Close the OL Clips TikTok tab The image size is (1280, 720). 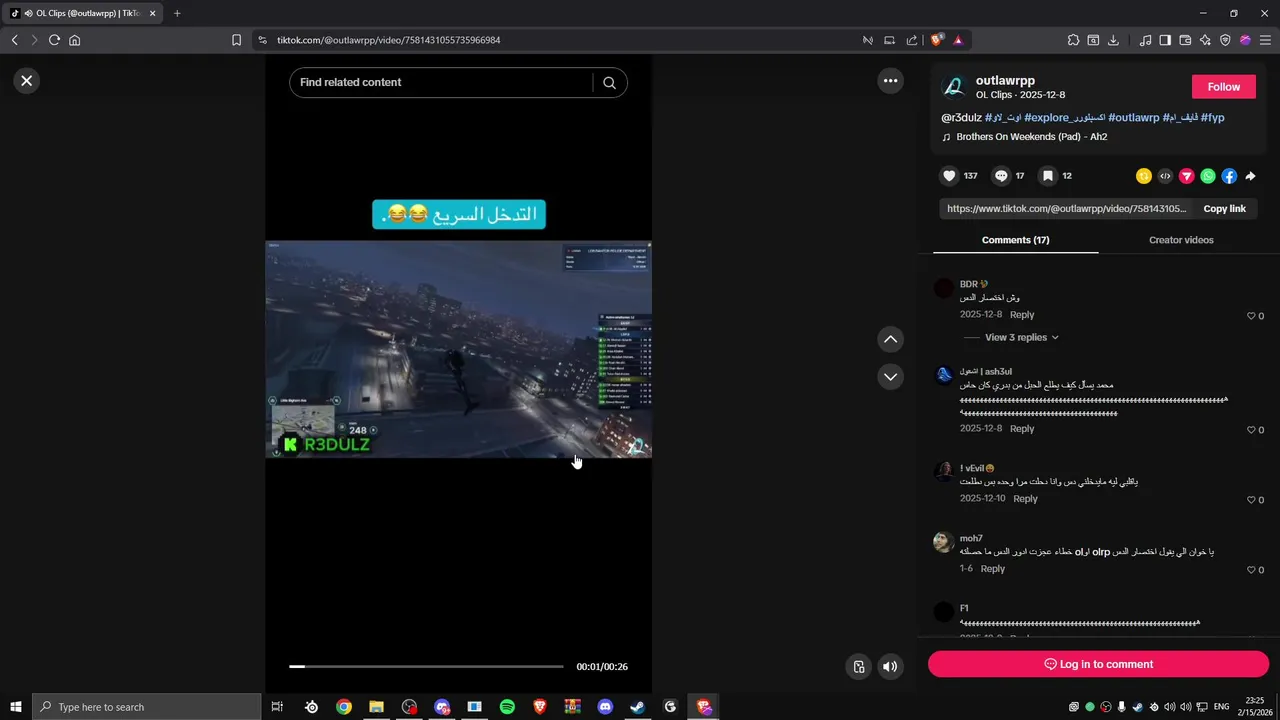point(152,14)
